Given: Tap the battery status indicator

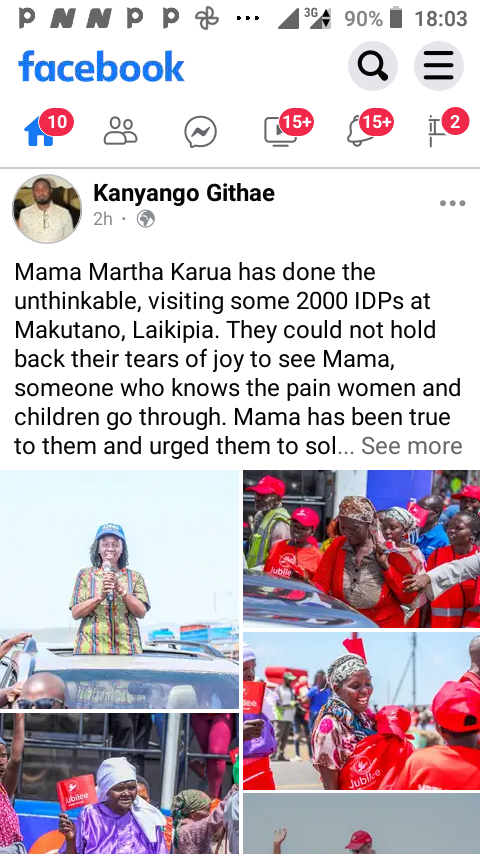Looking at the screenshot, I should (396, 18).
